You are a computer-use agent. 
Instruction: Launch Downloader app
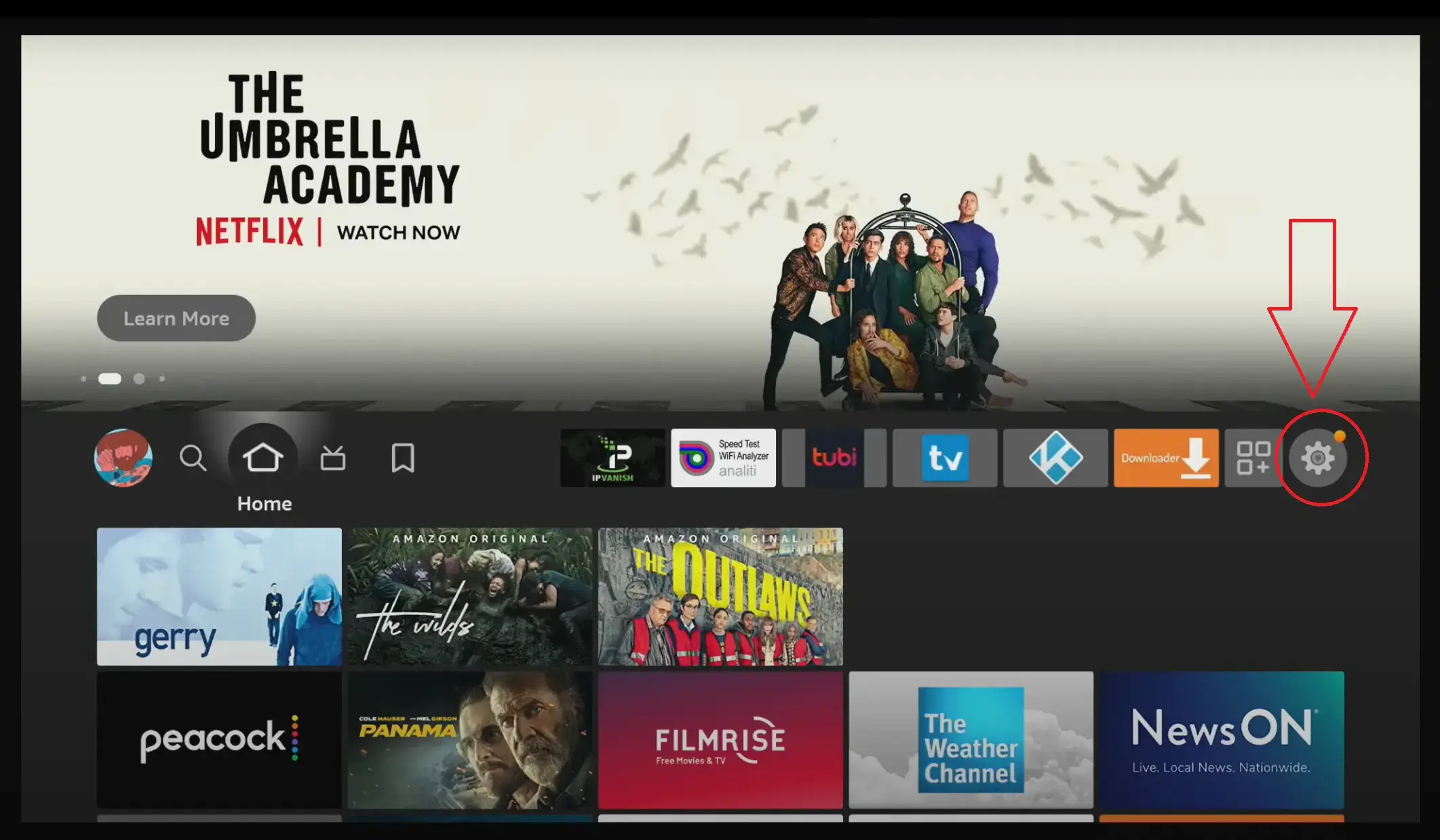(x=1164, y=458)
